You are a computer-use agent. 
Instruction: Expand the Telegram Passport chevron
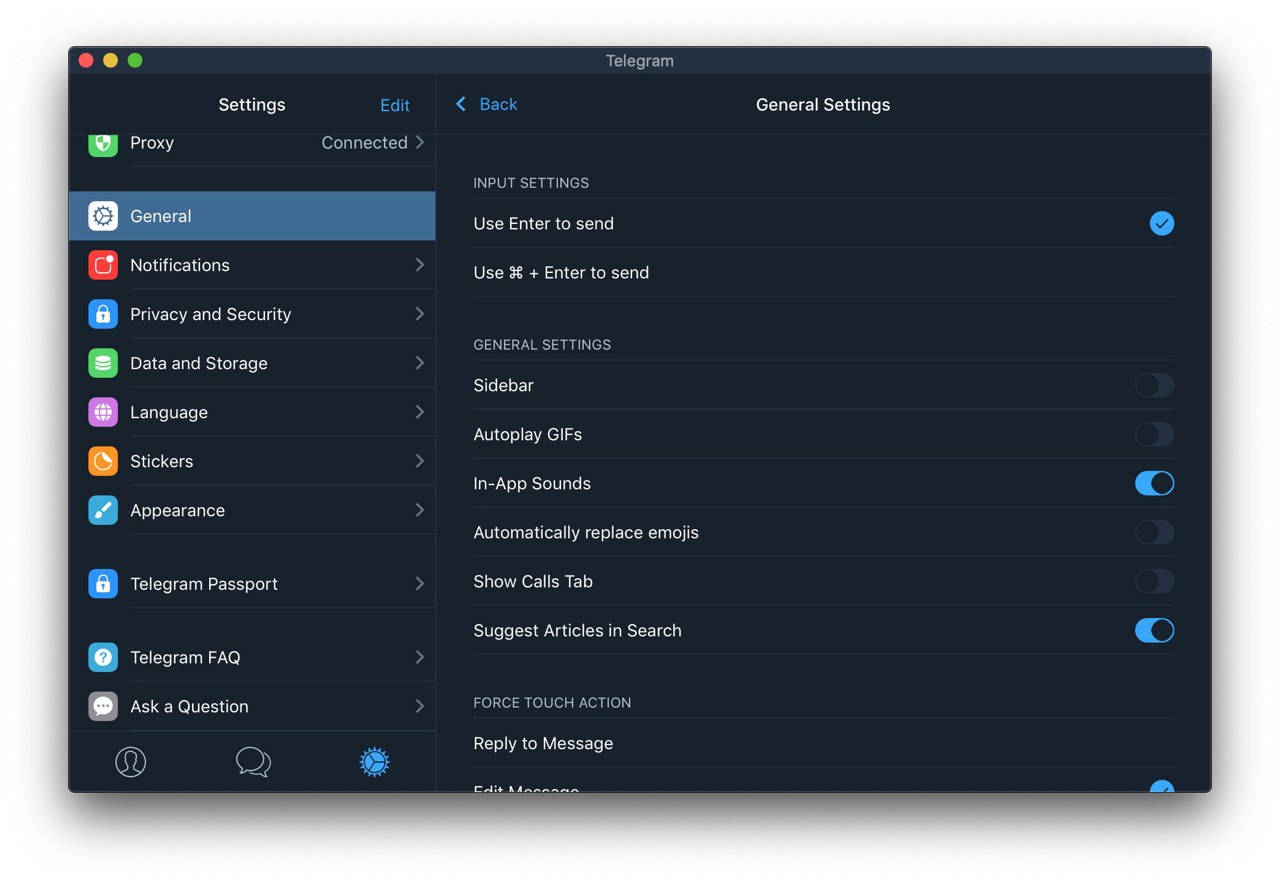(420, 584)
